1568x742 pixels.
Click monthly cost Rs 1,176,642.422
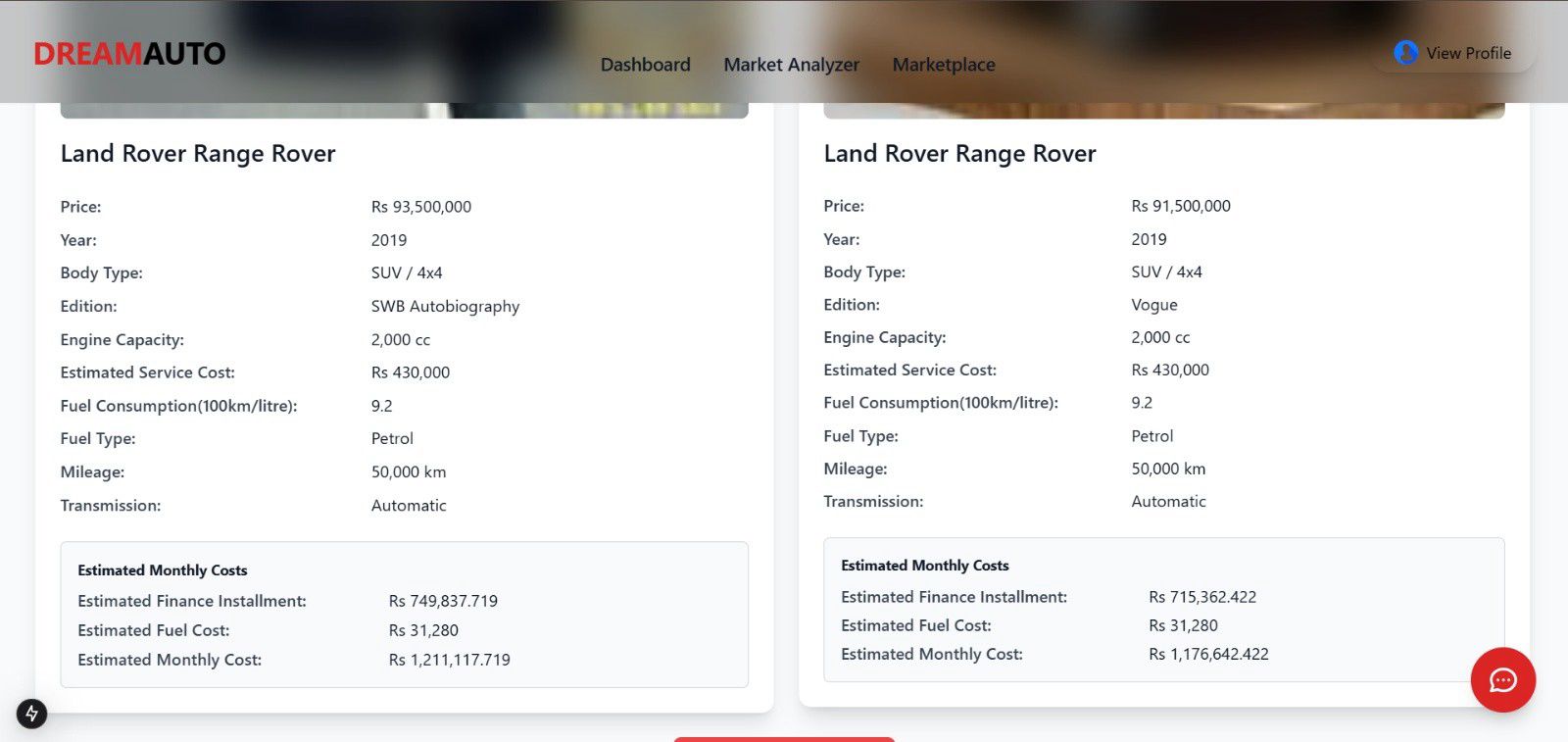coord(1208,654)
